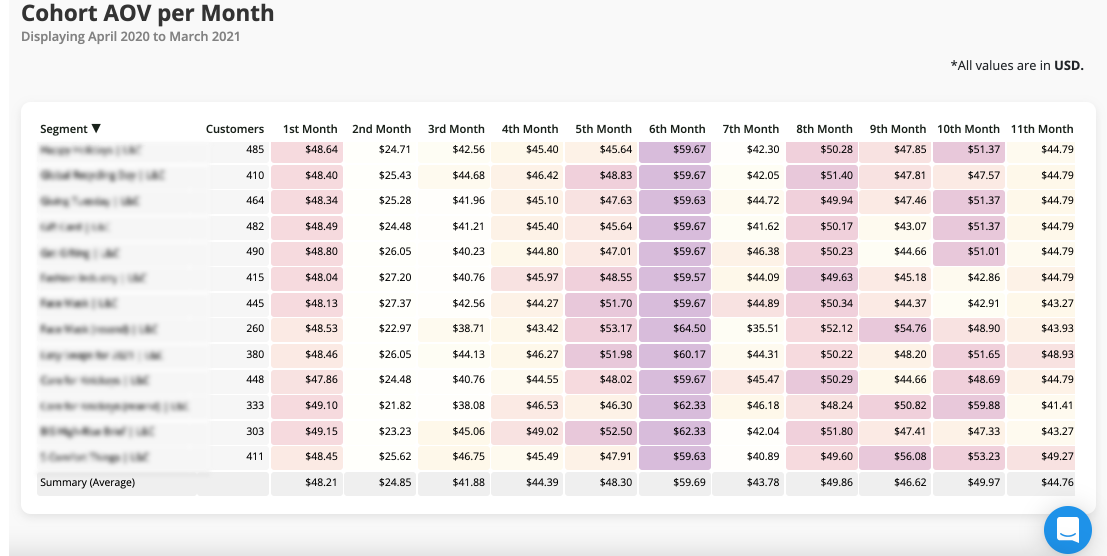Click the customers value 490

tap(255, 252)
